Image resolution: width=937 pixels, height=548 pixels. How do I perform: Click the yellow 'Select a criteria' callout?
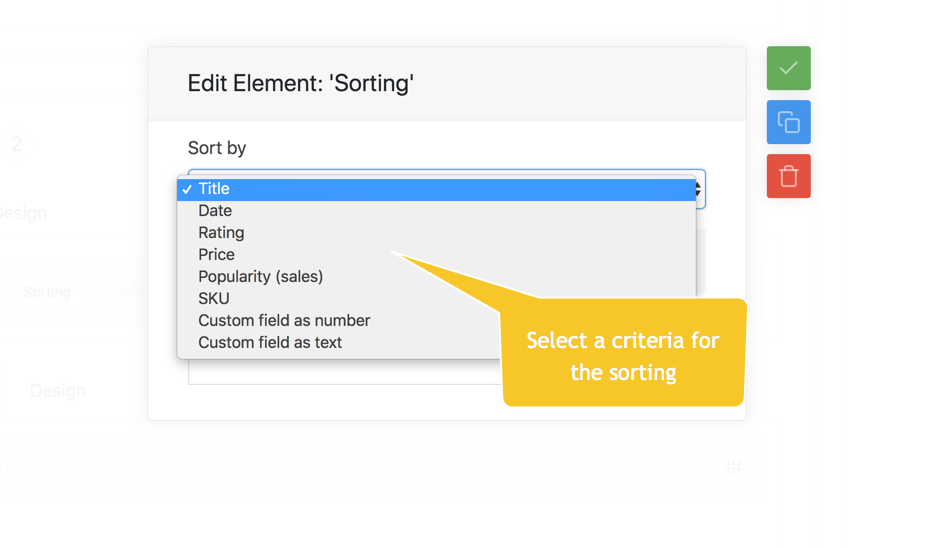(623, 355)
